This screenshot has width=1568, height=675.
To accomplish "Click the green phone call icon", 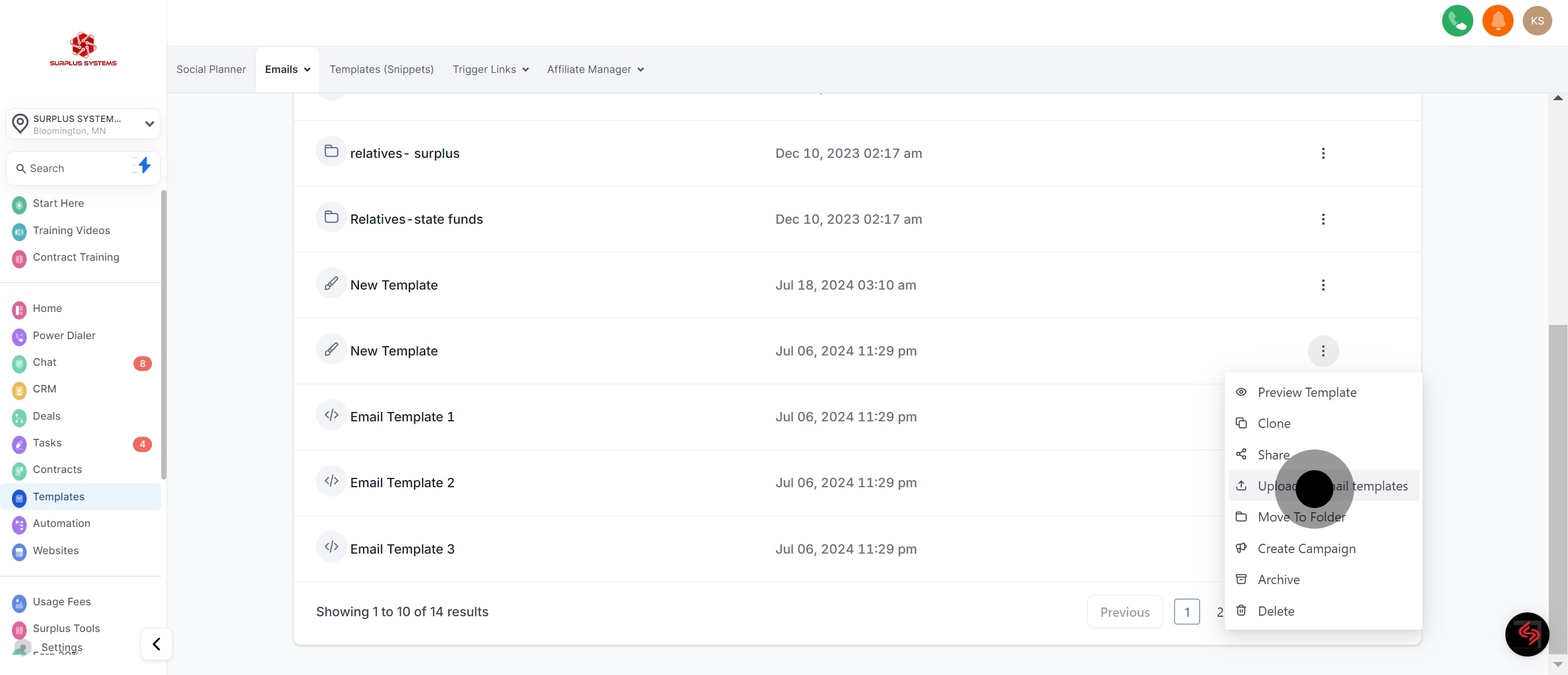I will (1457, 21).
